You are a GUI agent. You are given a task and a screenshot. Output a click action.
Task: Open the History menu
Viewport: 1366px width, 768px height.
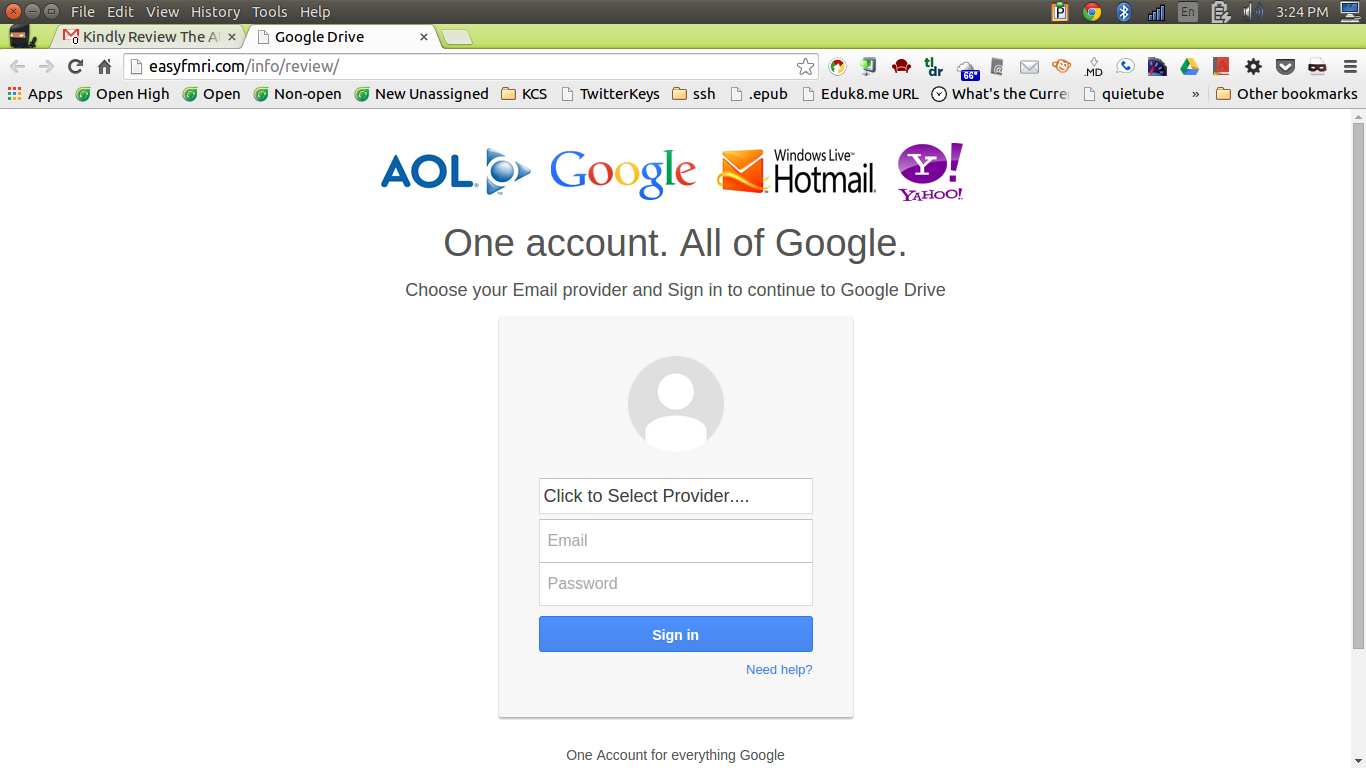click(215, 12)
